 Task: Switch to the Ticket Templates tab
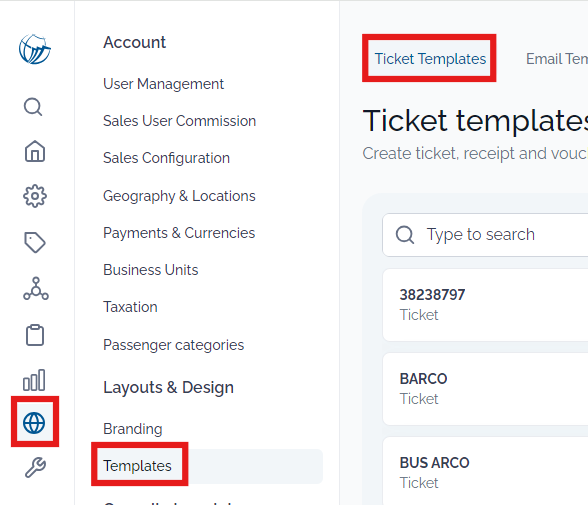tap(430, 59)
